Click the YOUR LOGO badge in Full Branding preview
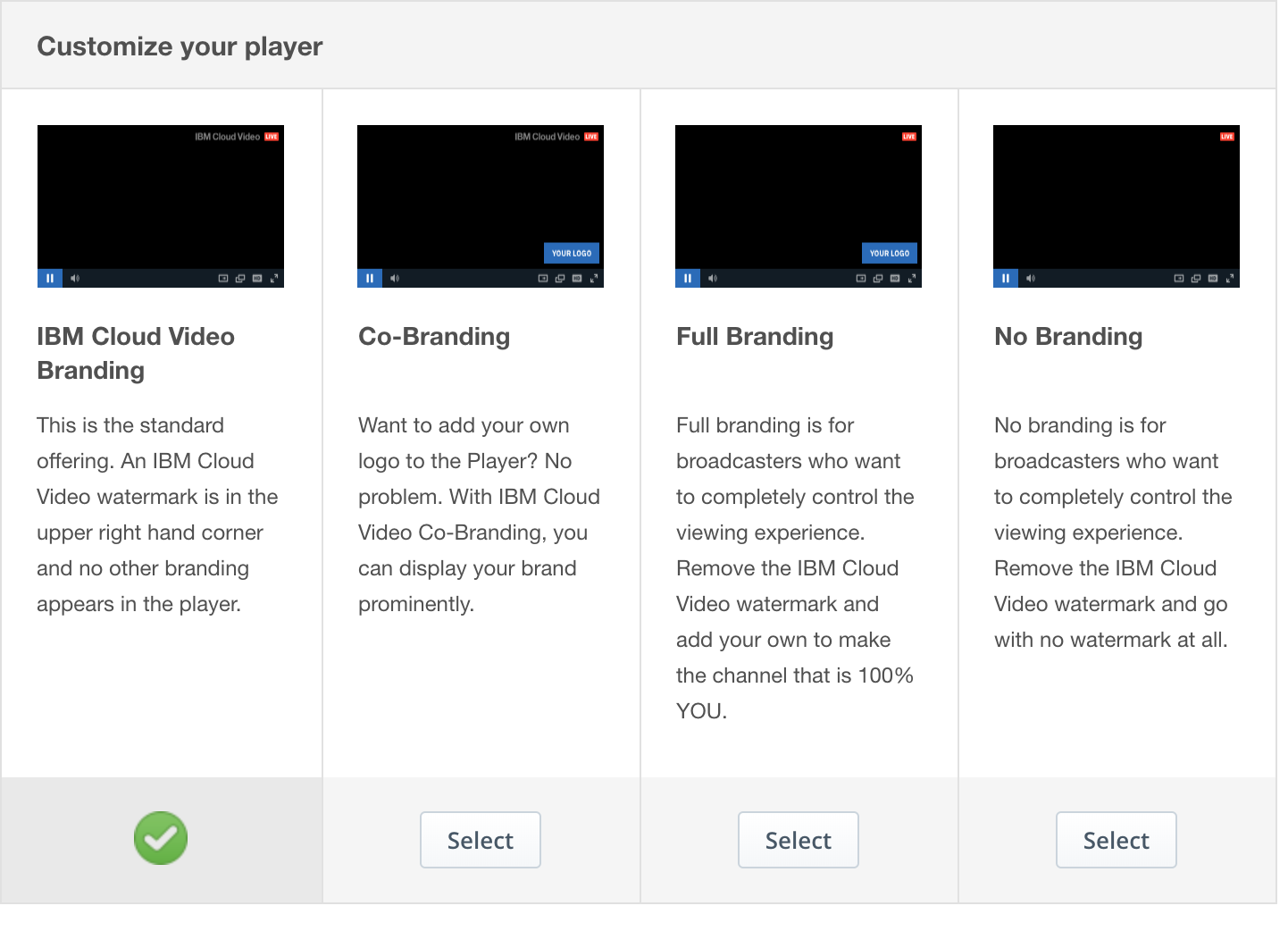This screenshot has height=931, width=1288. click(x=890, y=253)
